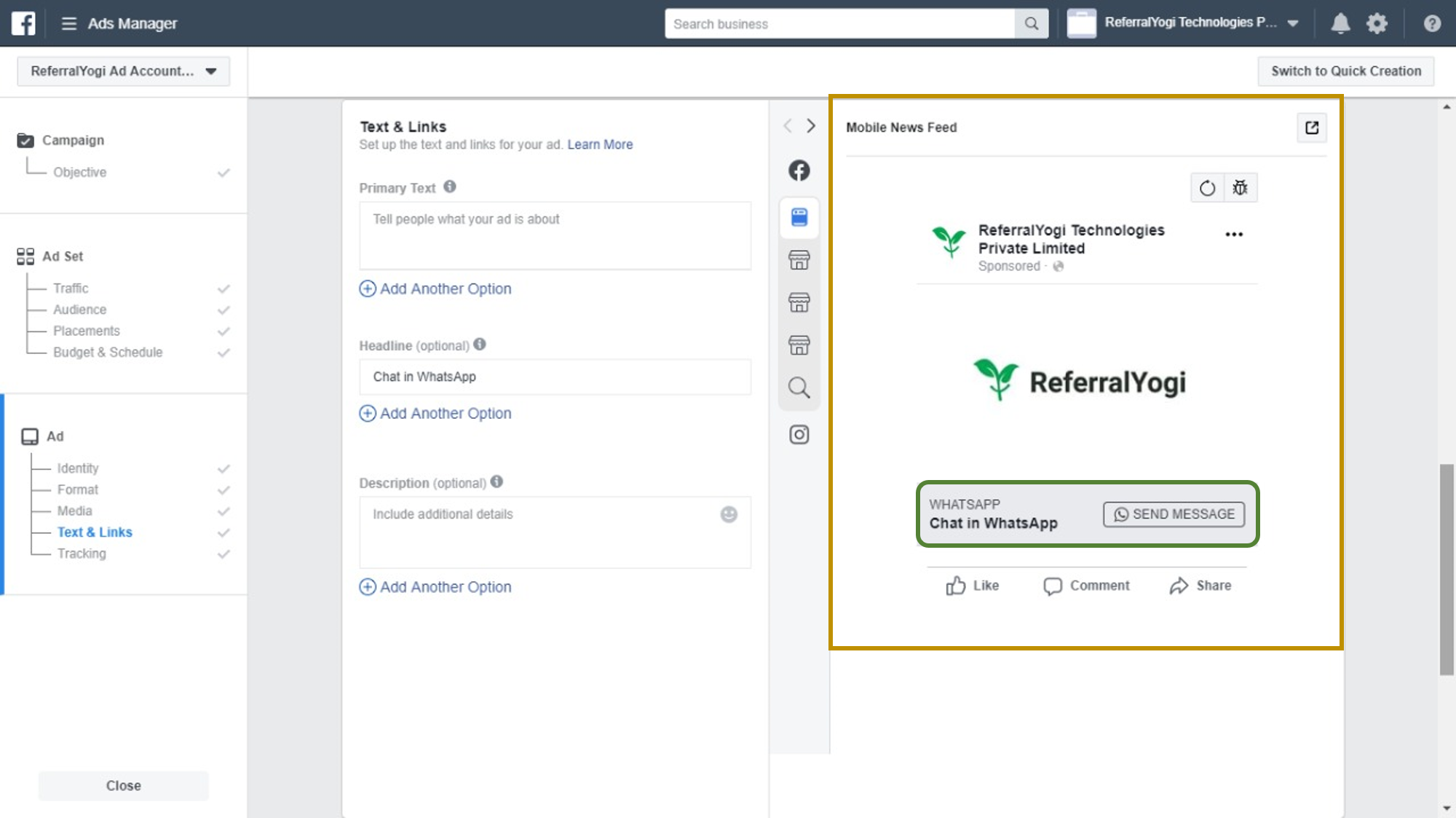Refresh the ad preview
Screen dimensions: 1456x818
click(x=1207, y=188)
